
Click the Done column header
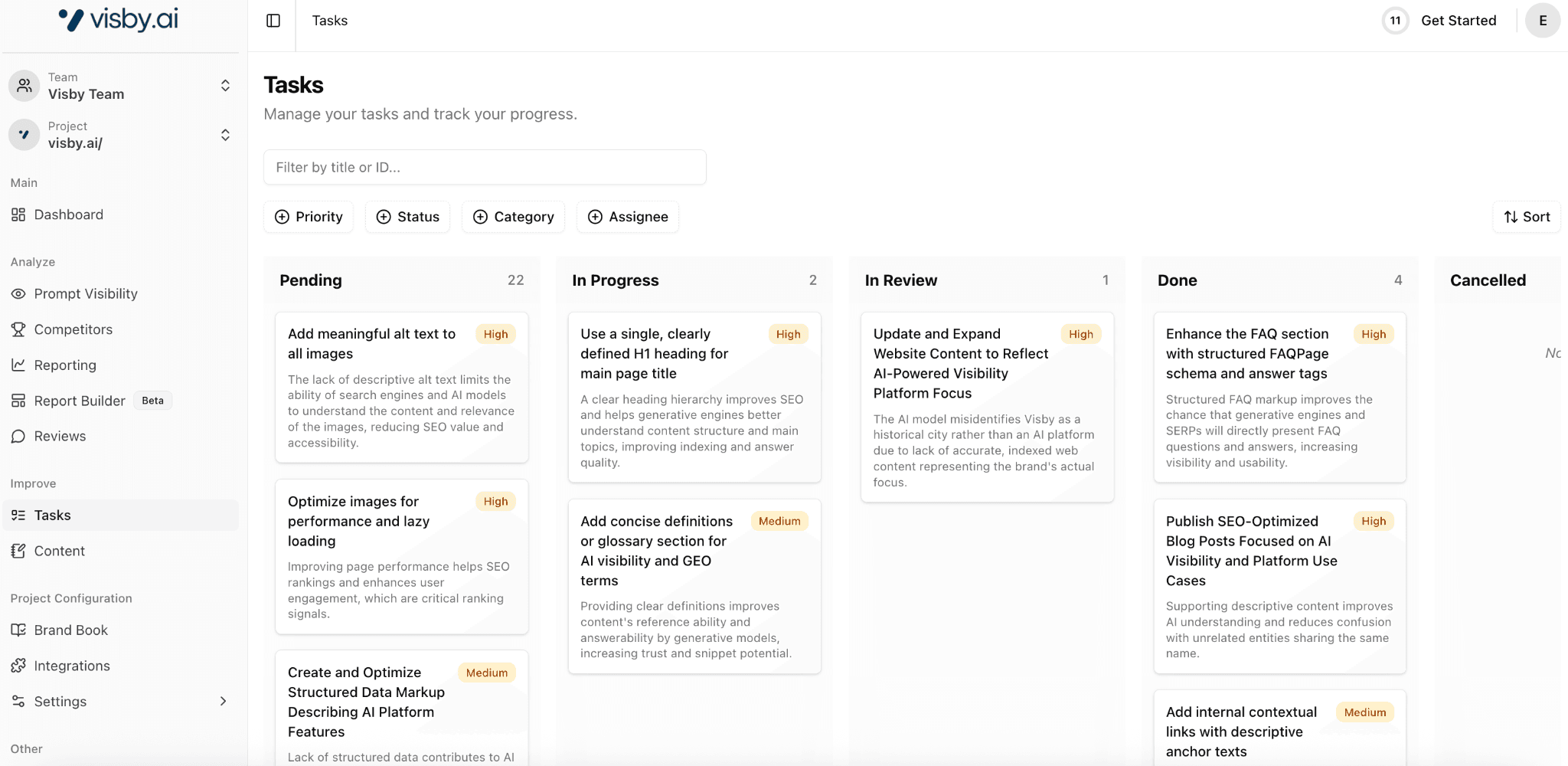pos(1178,280)
